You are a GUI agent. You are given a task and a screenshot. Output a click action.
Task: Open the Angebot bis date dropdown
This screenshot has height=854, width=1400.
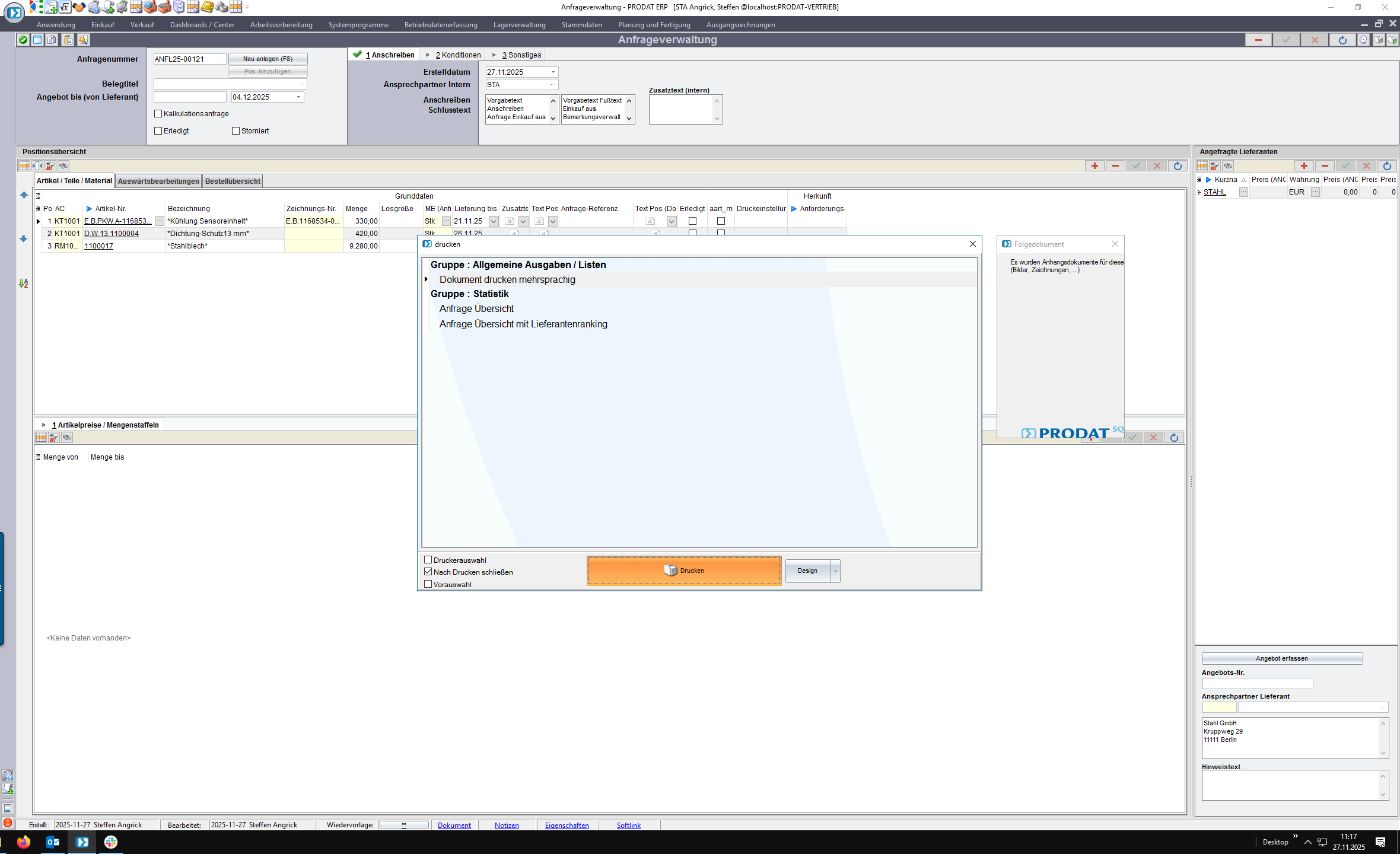click(298, 97)
